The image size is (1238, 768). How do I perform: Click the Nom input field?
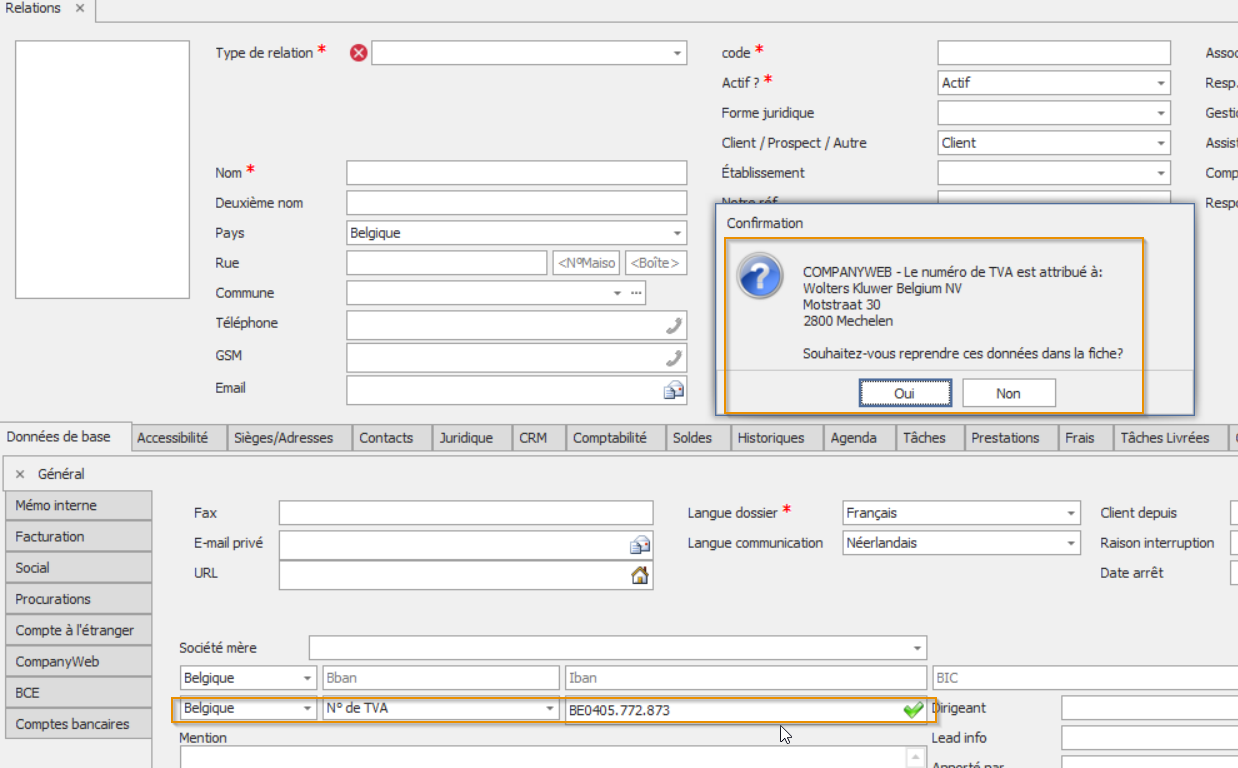click(x=517, y=173)
